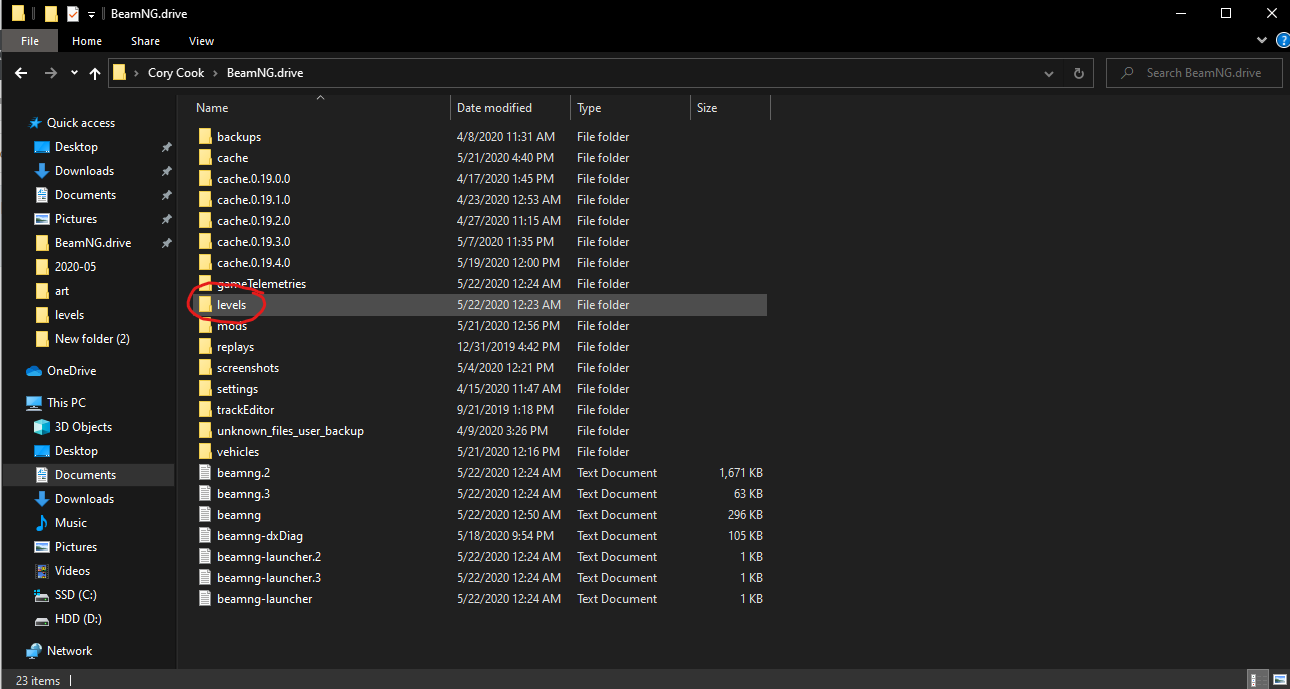Open HDD (D:) drive
The height and width of the screenshot is (689, 1290).
click(x=76, y=618)
